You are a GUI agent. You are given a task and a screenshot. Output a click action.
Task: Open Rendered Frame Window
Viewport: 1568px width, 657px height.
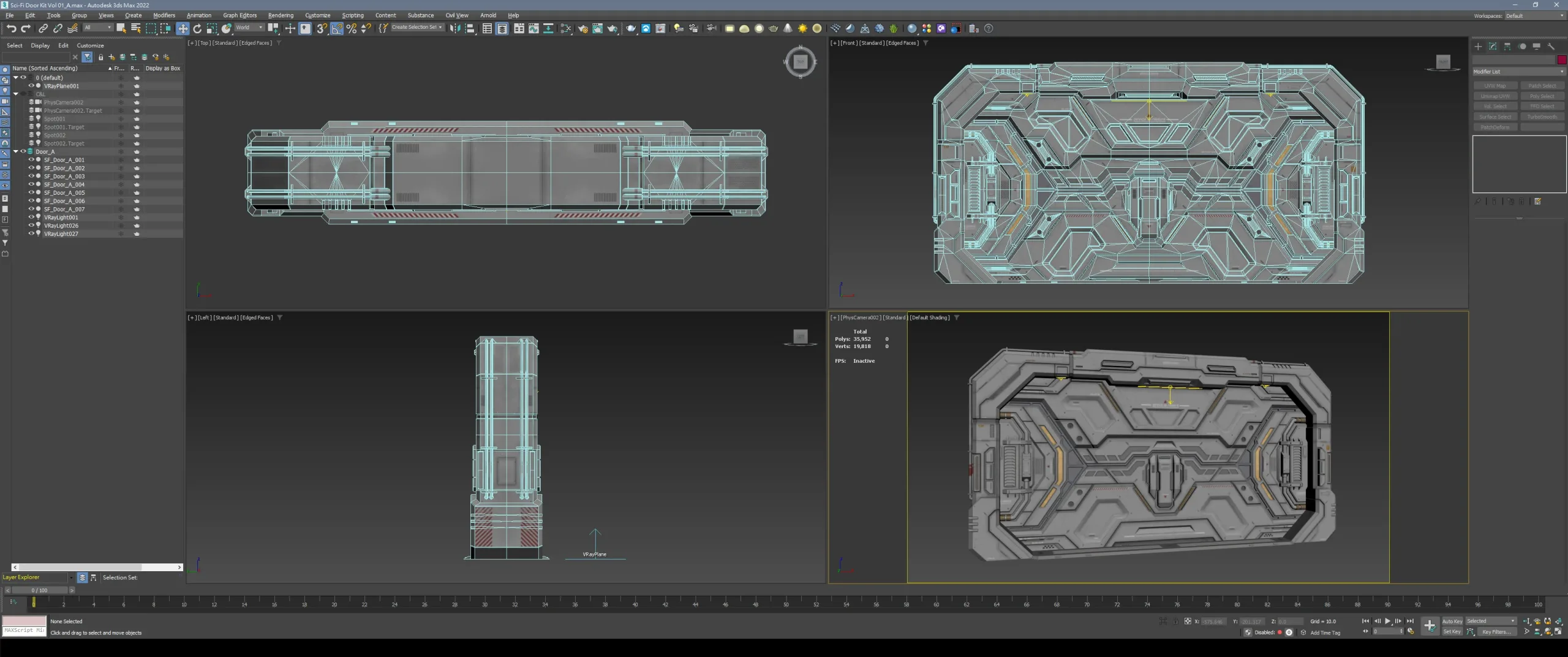tap(956, 28)
